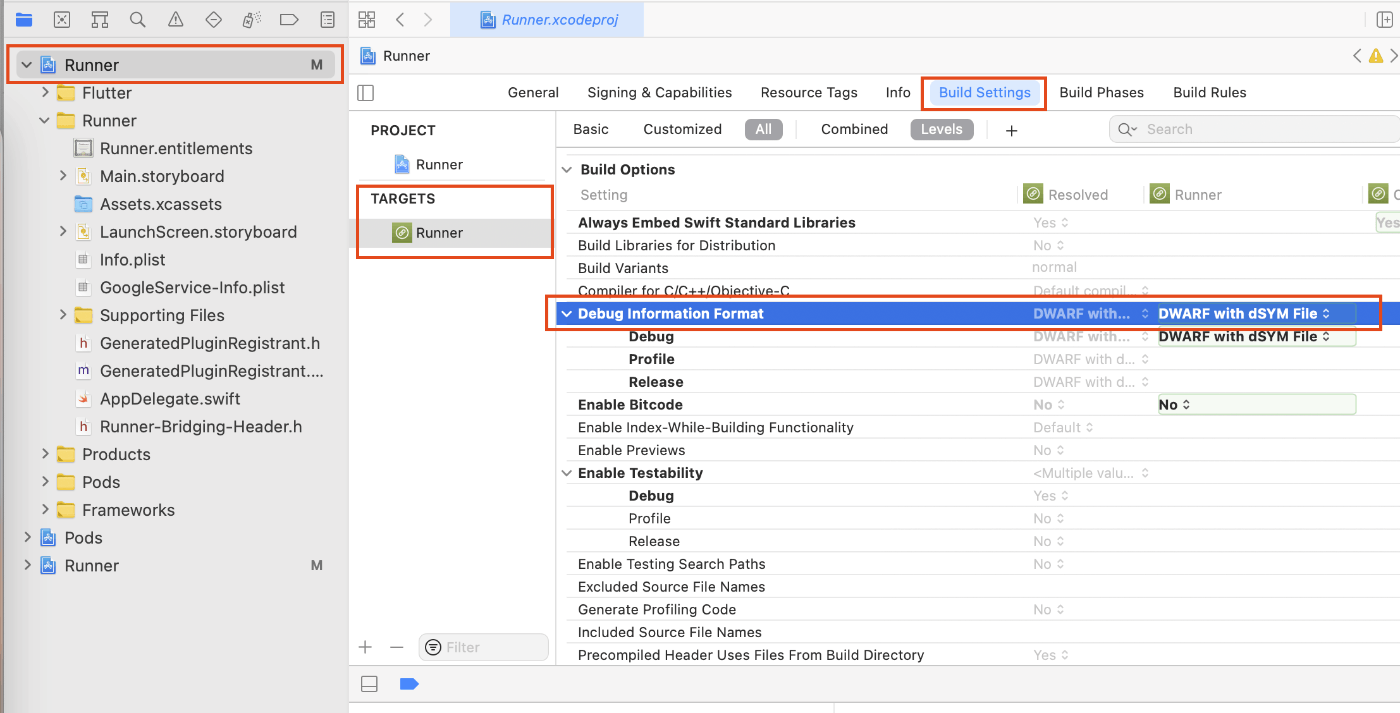1400x713 pixels.
Task: Click inside the Filter field
Action: point(483,647)
